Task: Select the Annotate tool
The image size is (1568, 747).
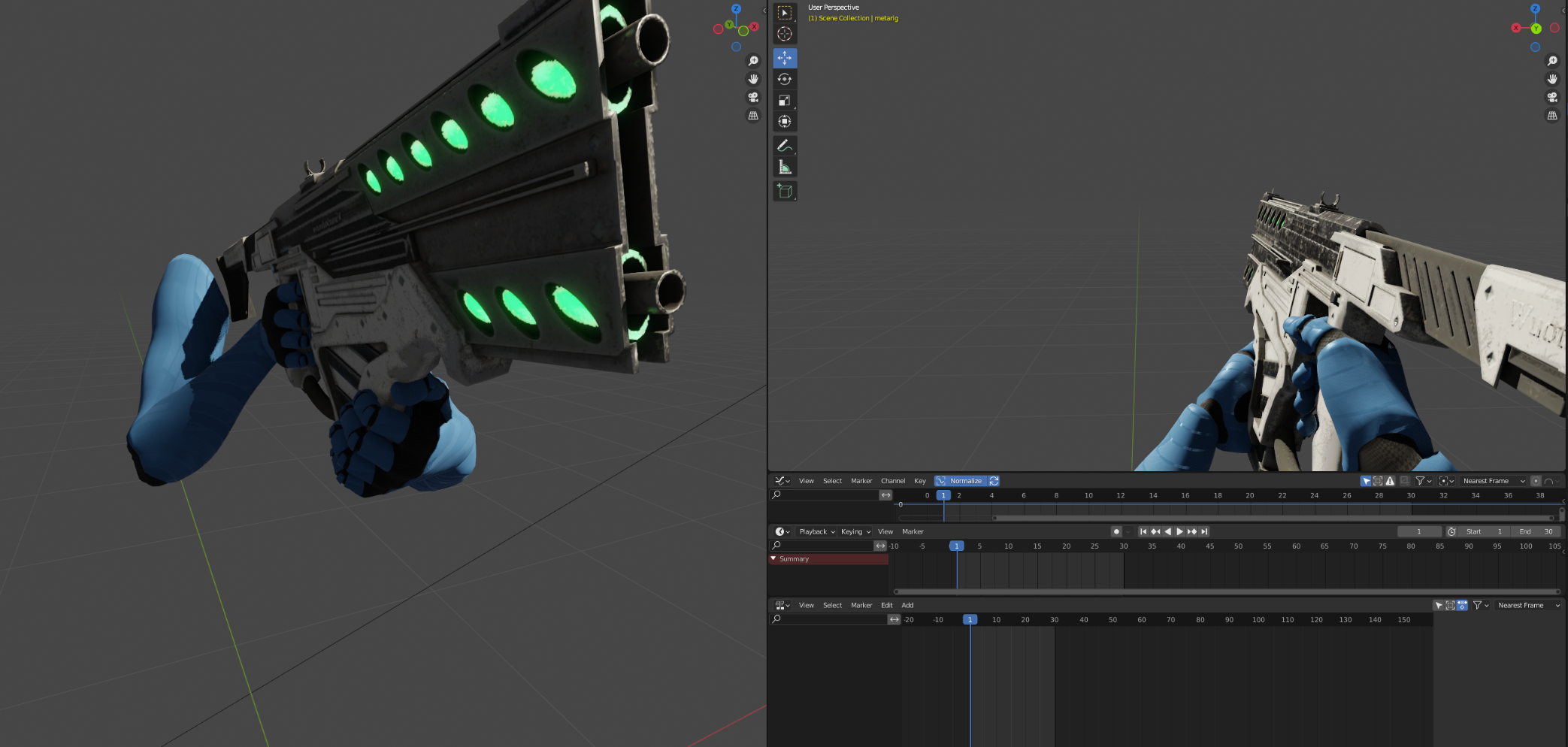Action: tap(785, 146)
